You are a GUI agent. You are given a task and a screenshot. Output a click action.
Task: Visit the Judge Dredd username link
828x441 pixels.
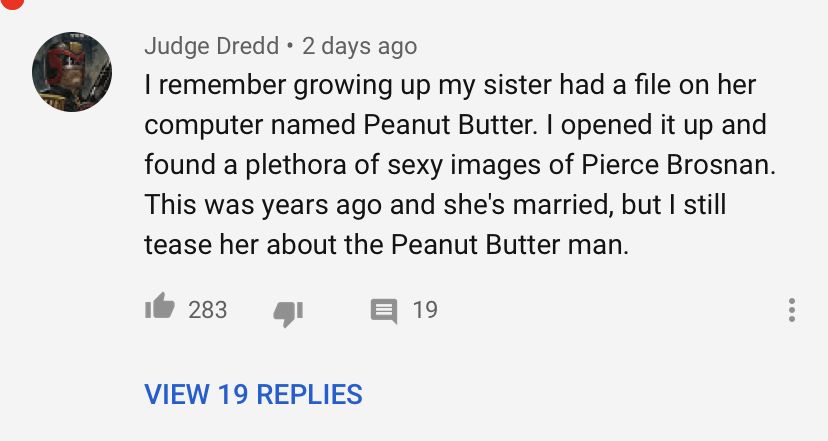211,46
